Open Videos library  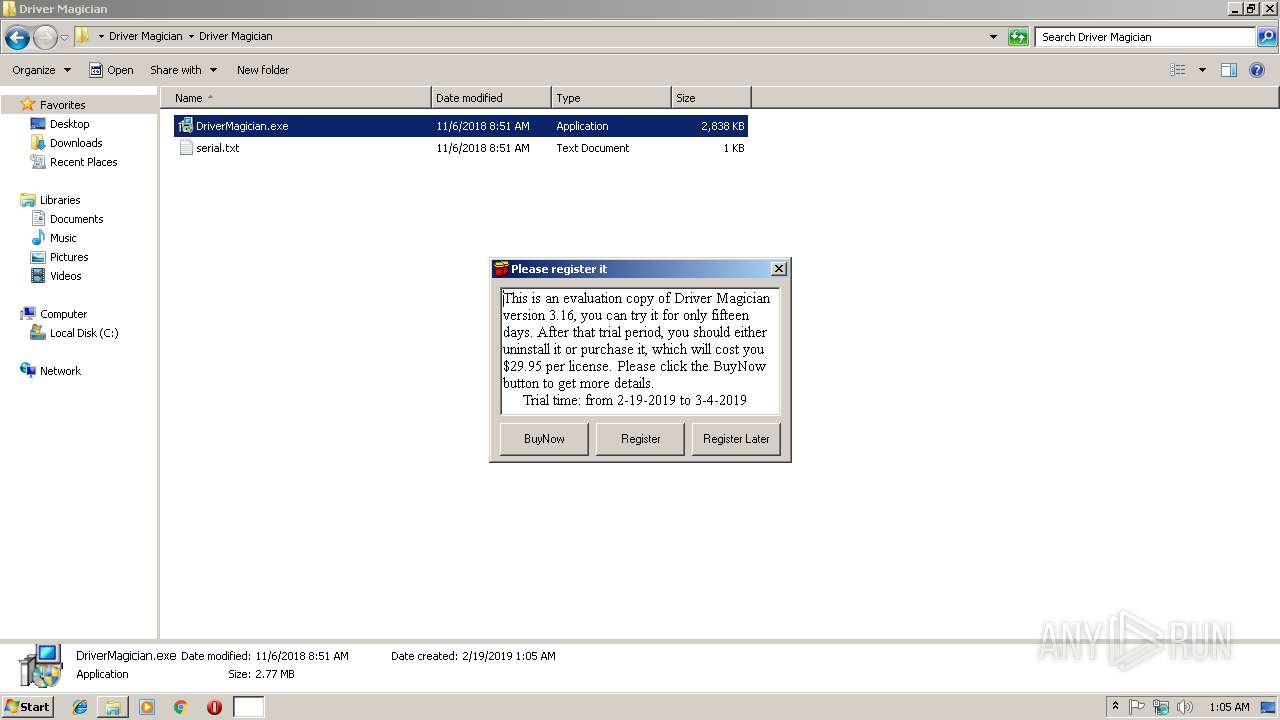pyautogui.click(x=65, y=276)
